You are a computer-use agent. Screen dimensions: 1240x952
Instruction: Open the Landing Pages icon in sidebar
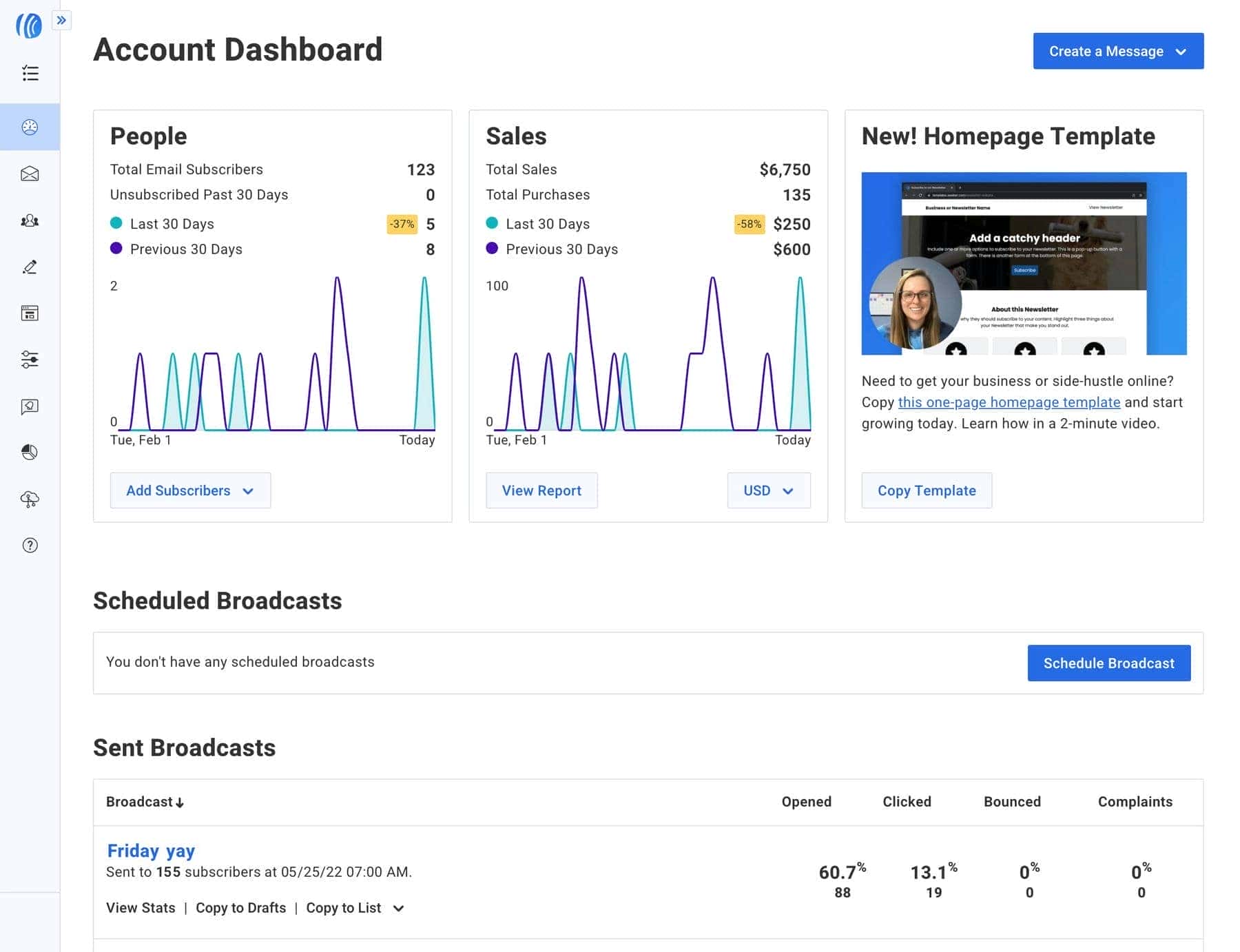point(30,313)
